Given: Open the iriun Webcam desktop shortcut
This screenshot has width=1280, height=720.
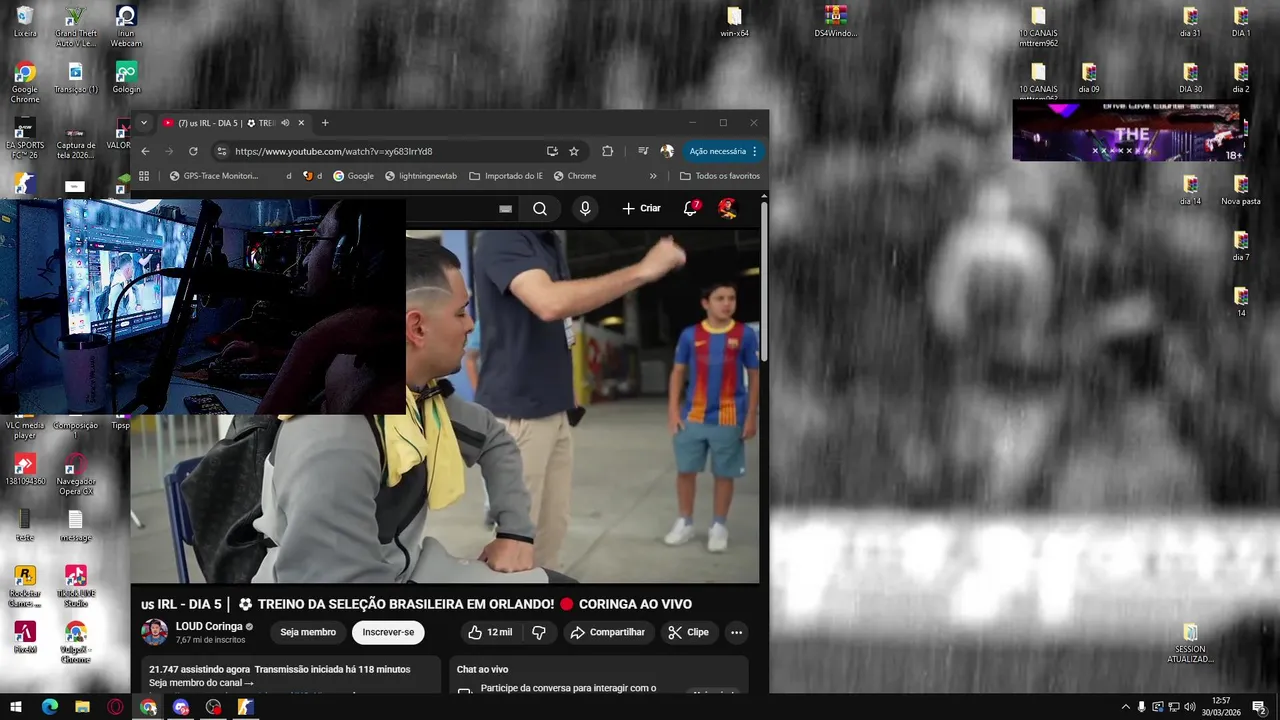Looking at the screenshot, I should 126,27.
